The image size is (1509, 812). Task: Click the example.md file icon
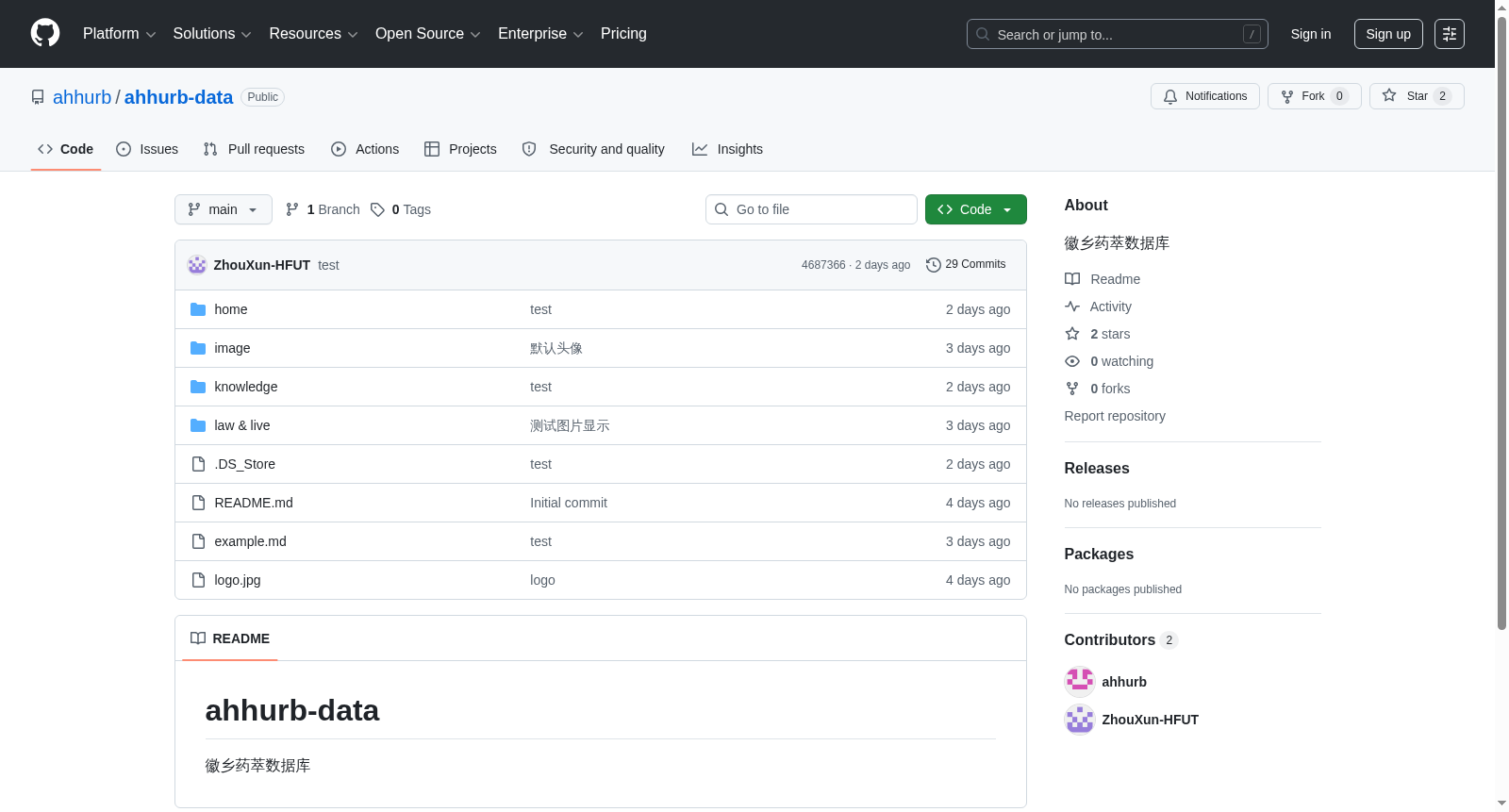coord(198,541)
